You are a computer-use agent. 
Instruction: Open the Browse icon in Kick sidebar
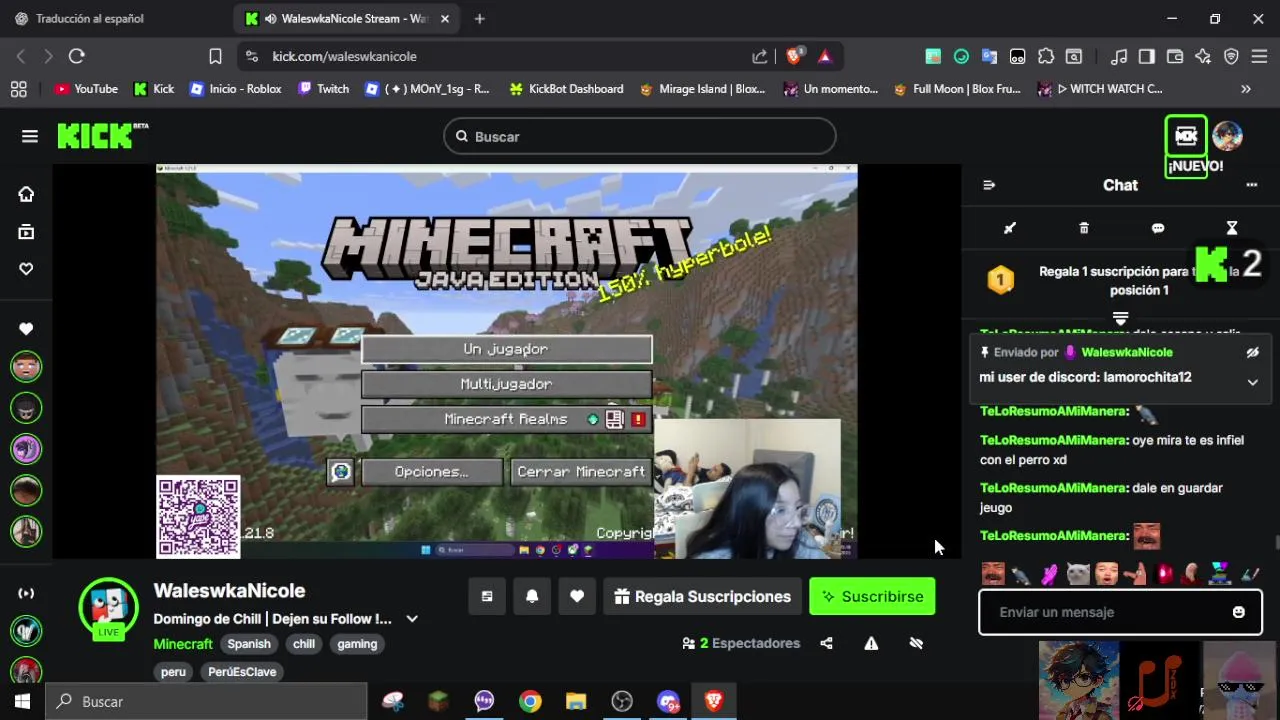pos(26,232)
